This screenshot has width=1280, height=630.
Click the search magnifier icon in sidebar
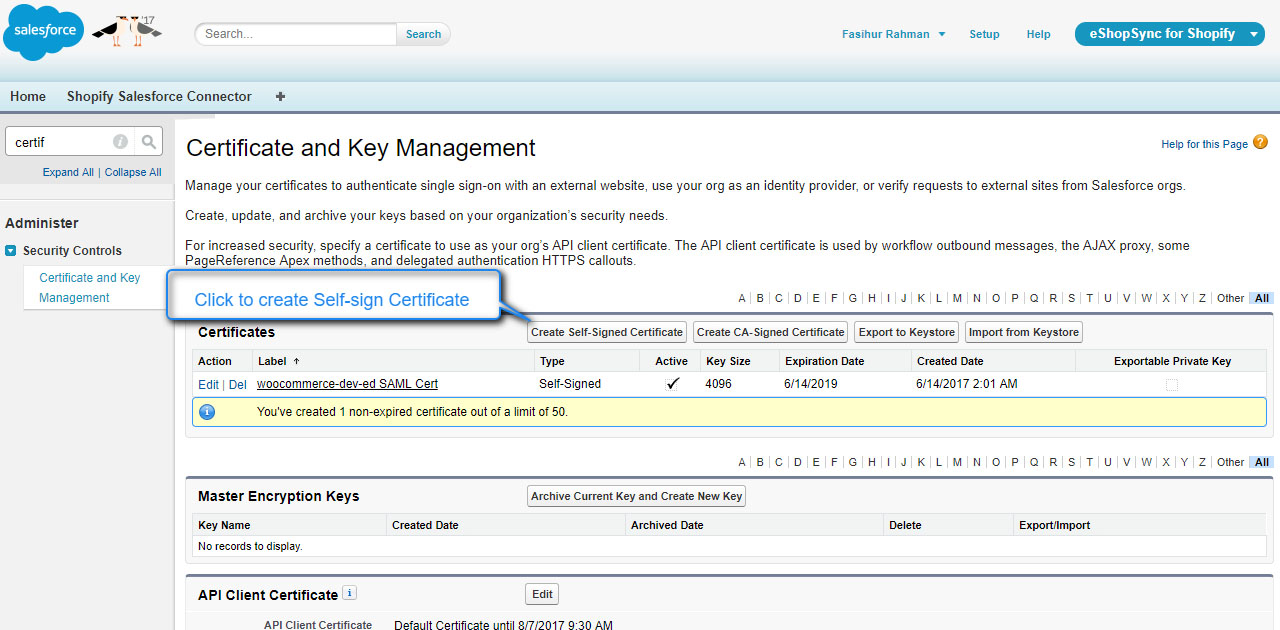coord(148,142)
